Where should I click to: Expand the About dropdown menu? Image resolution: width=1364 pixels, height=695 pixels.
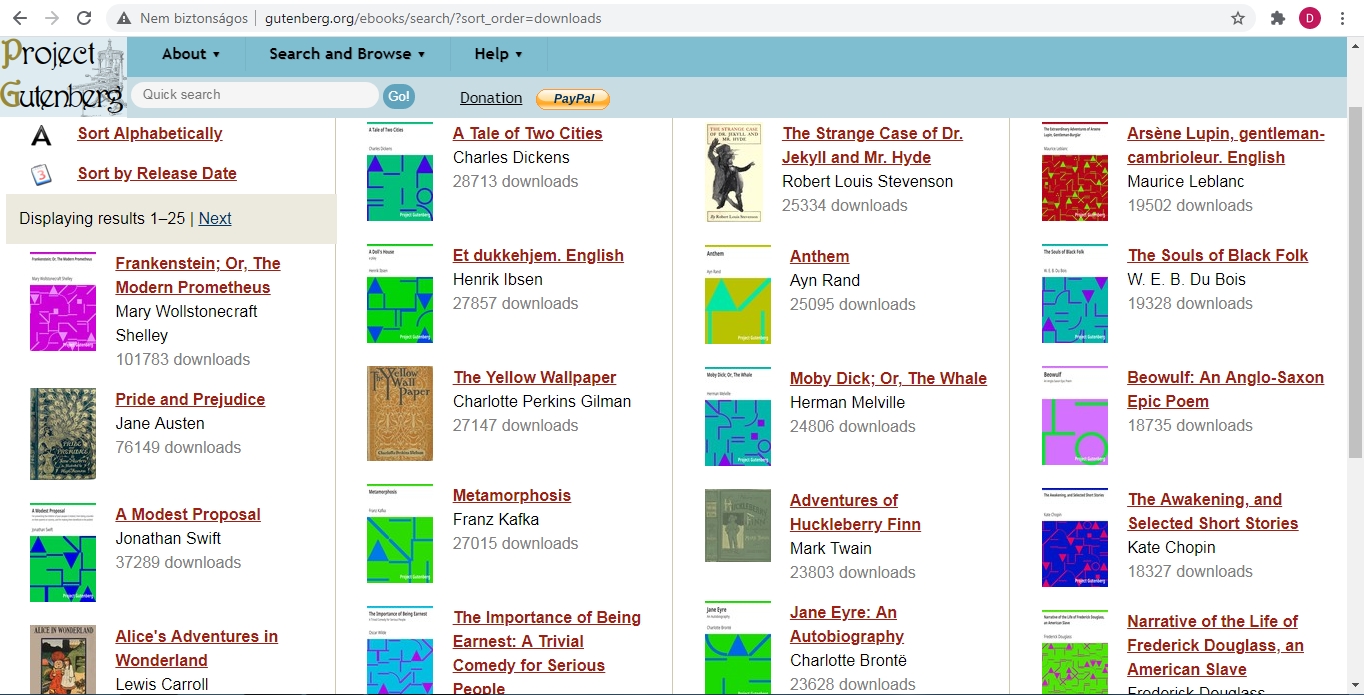(191, 54)
